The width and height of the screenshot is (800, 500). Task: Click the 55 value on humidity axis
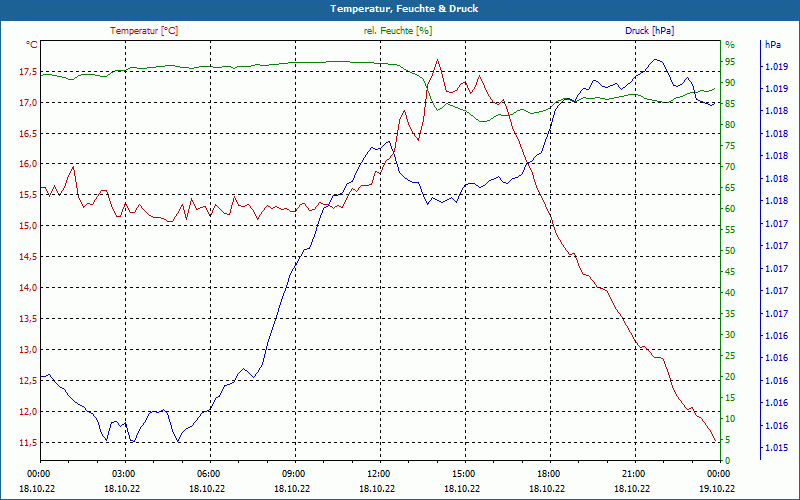pyautogui.click(x=730, y=230)
